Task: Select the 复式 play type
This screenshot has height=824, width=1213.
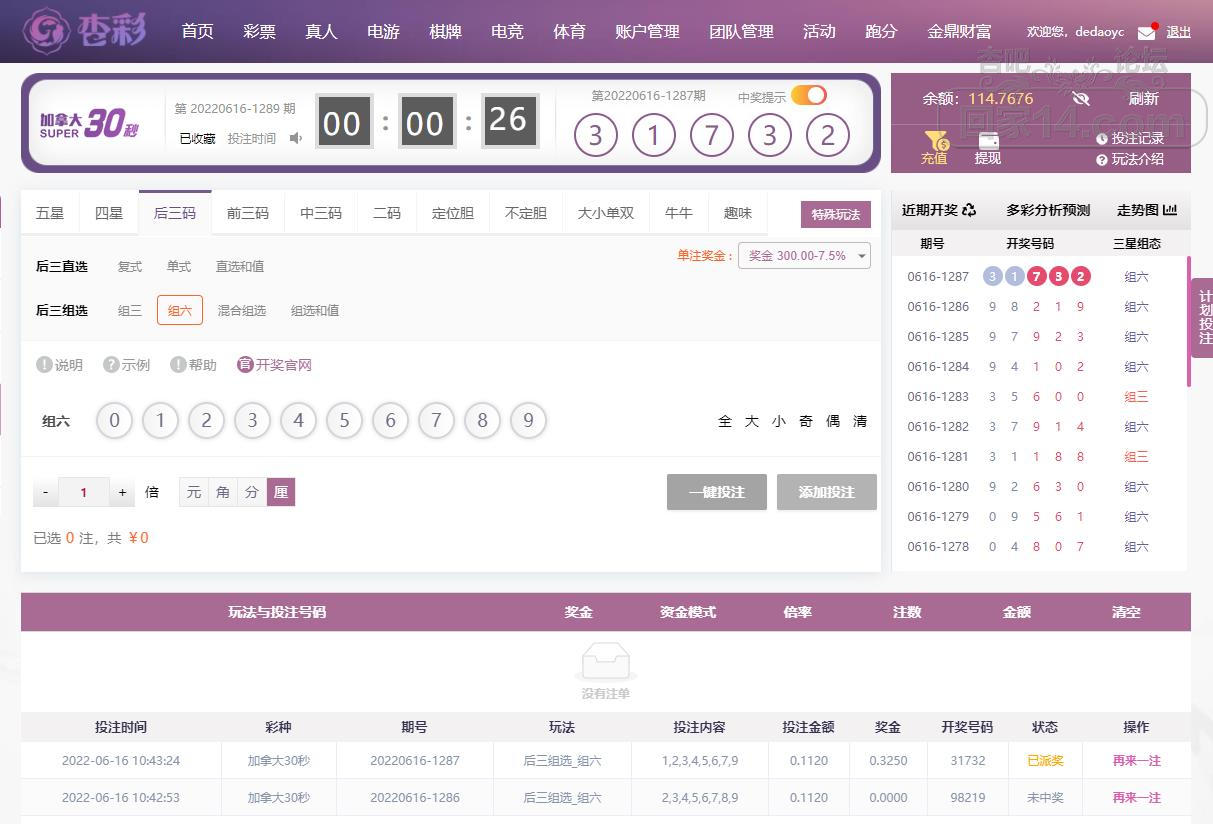Action: point(130,266)
